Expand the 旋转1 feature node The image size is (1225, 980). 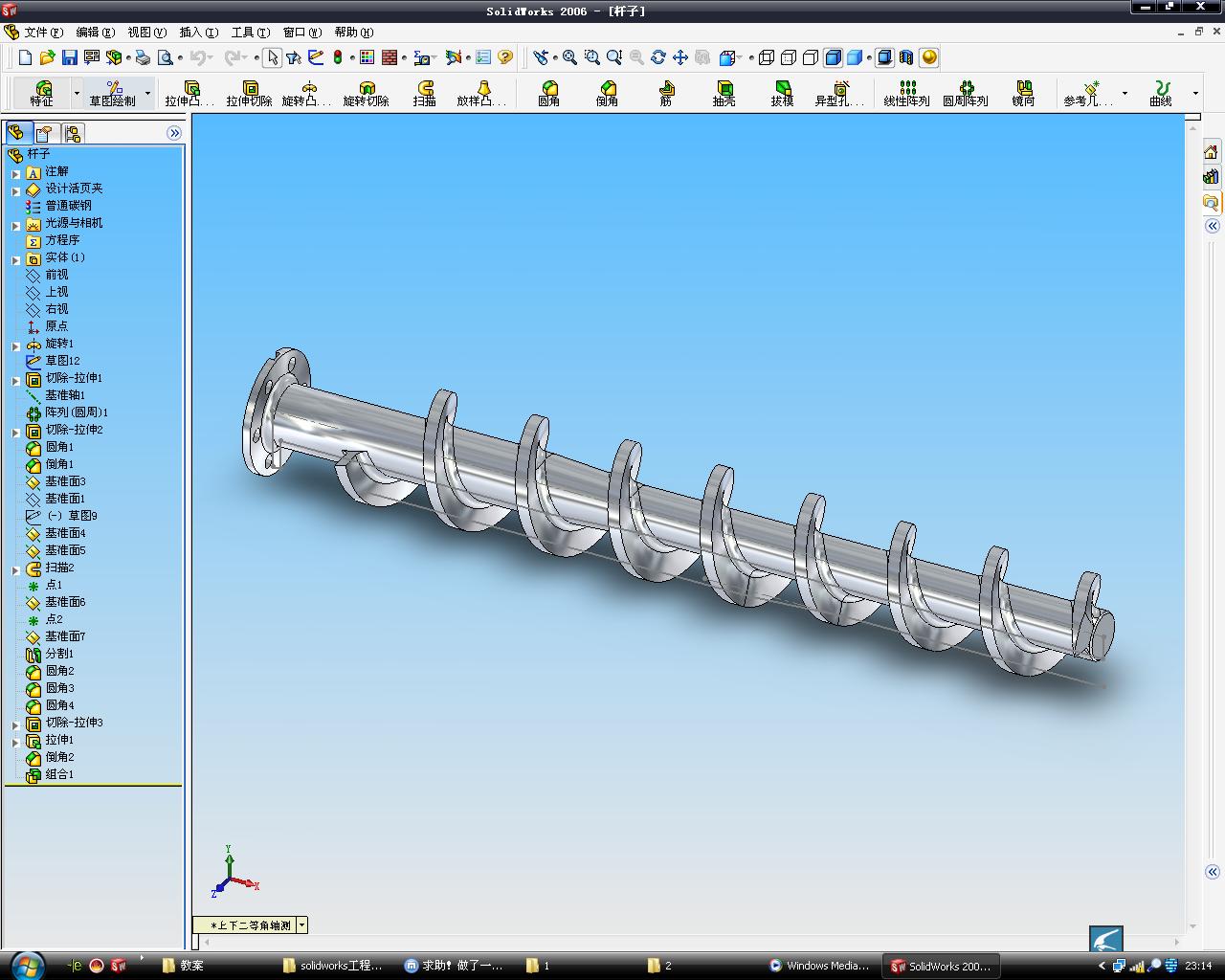pos(16,346)
